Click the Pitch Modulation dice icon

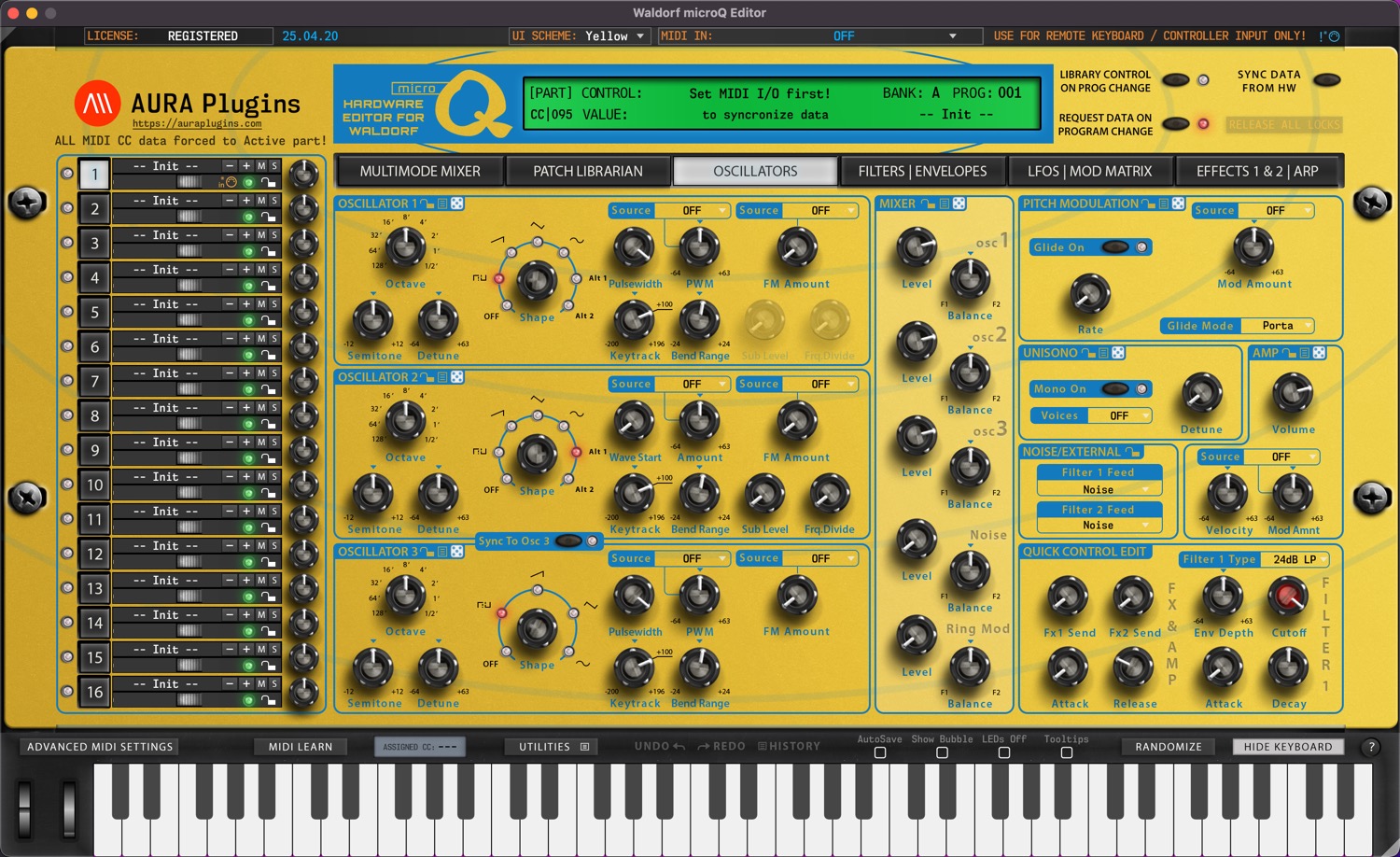pos(1178,204)
